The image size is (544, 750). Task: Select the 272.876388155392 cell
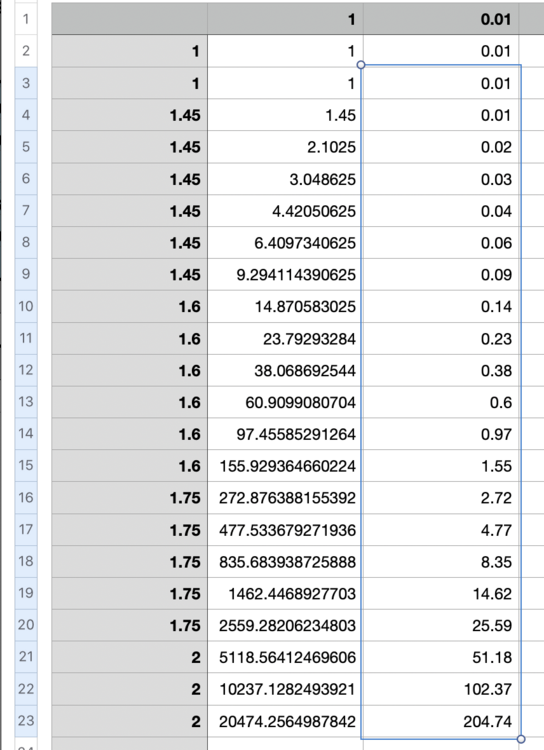click(285, 498)
